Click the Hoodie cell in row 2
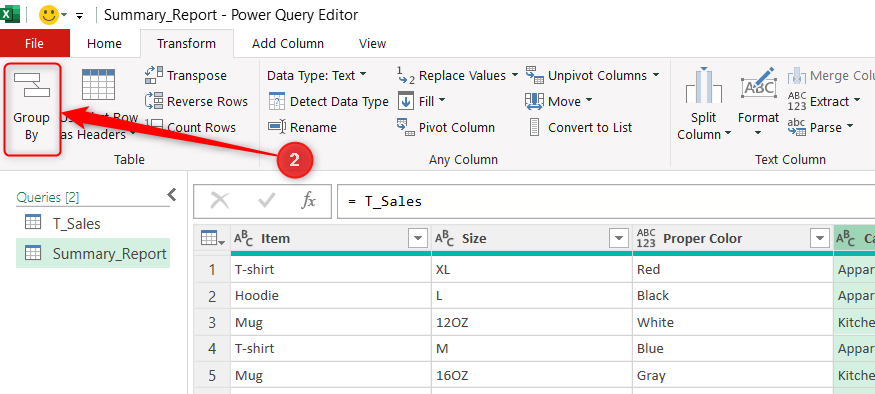 coord(331,296)
